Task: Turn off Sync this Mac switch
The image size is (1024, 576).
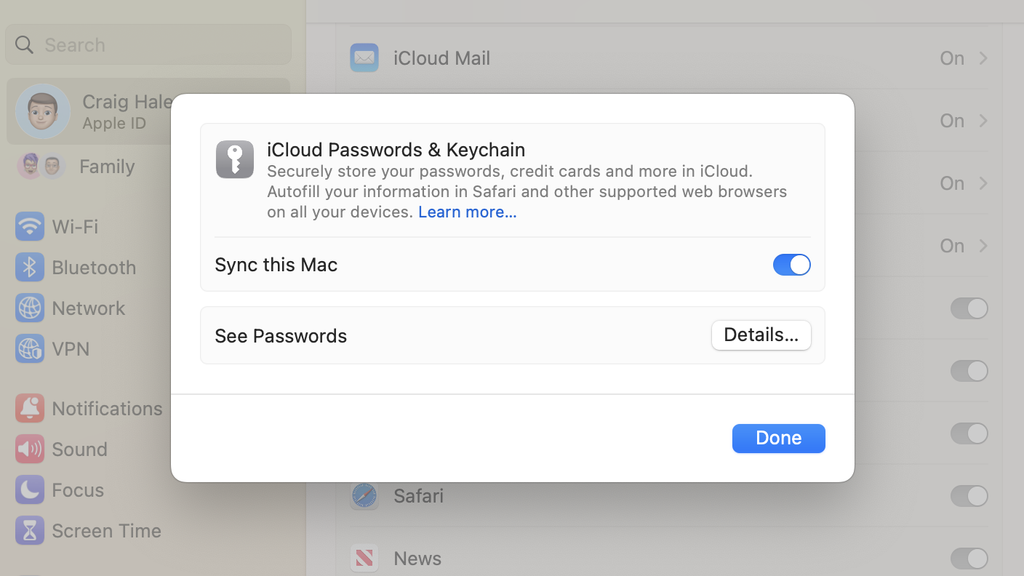Action: 791,265
